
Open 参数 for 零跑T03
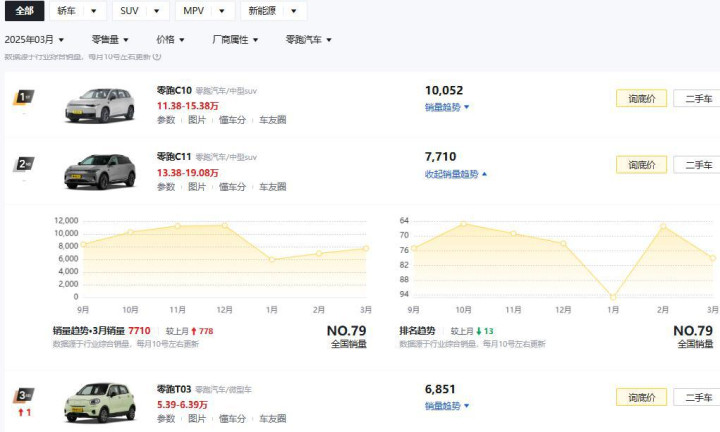166,419
